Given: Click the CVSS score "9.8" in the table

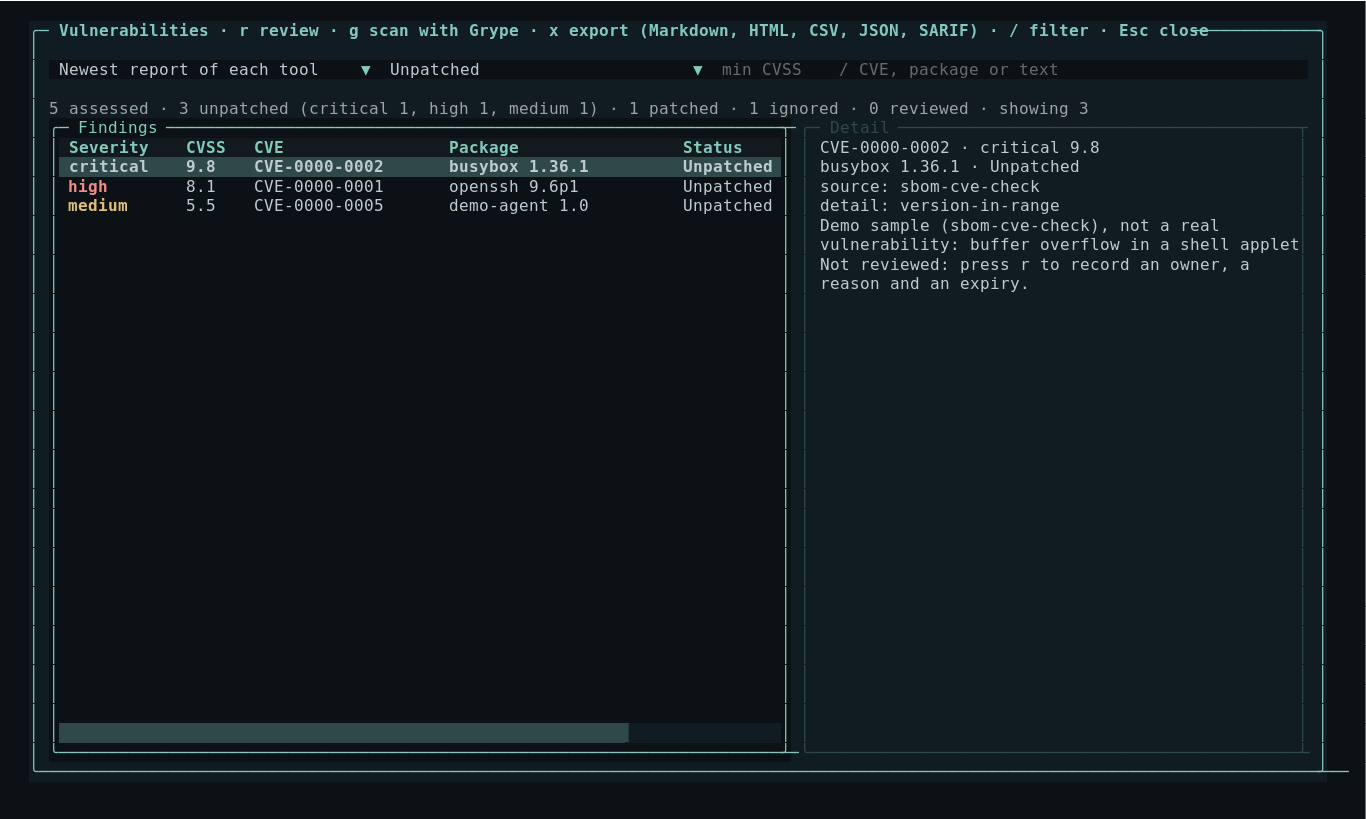Looking at the screenshot, I should 201,167.
